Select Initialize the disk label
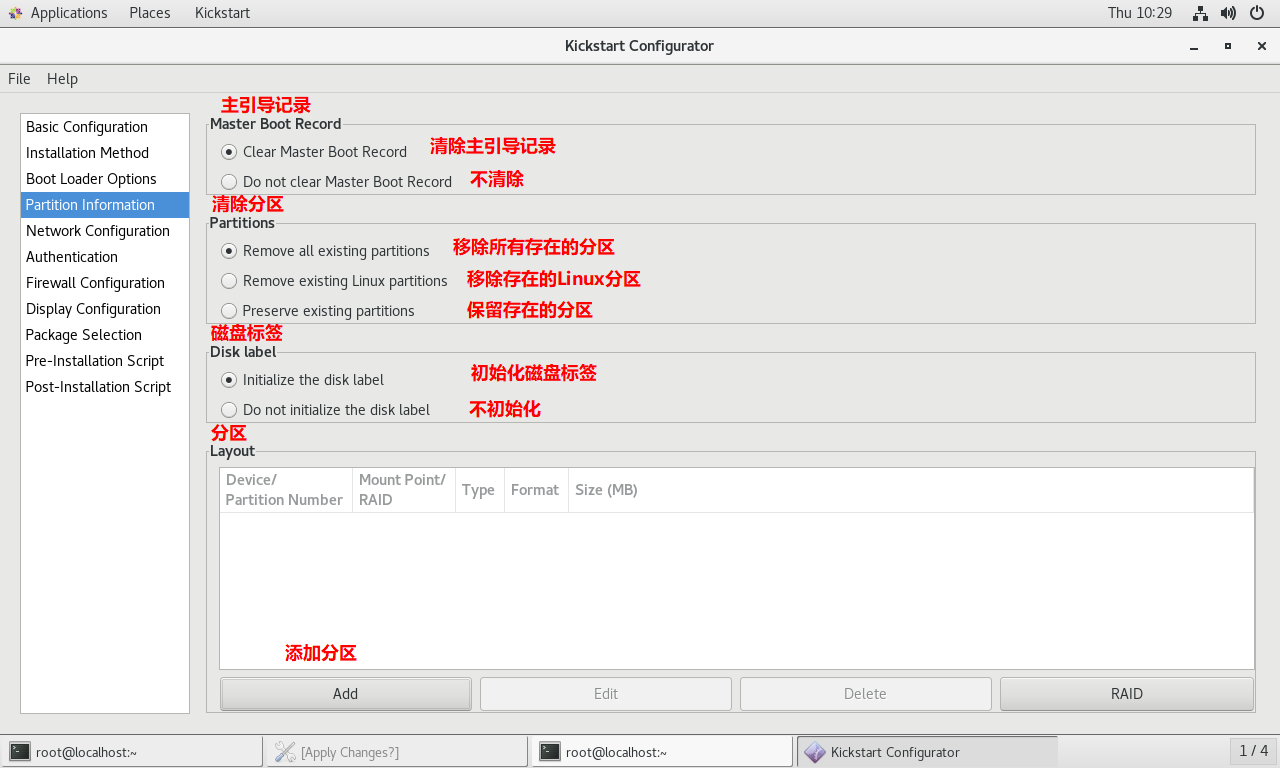The height and width of the screenshot is (768, 1280). (x=302, y=380)
